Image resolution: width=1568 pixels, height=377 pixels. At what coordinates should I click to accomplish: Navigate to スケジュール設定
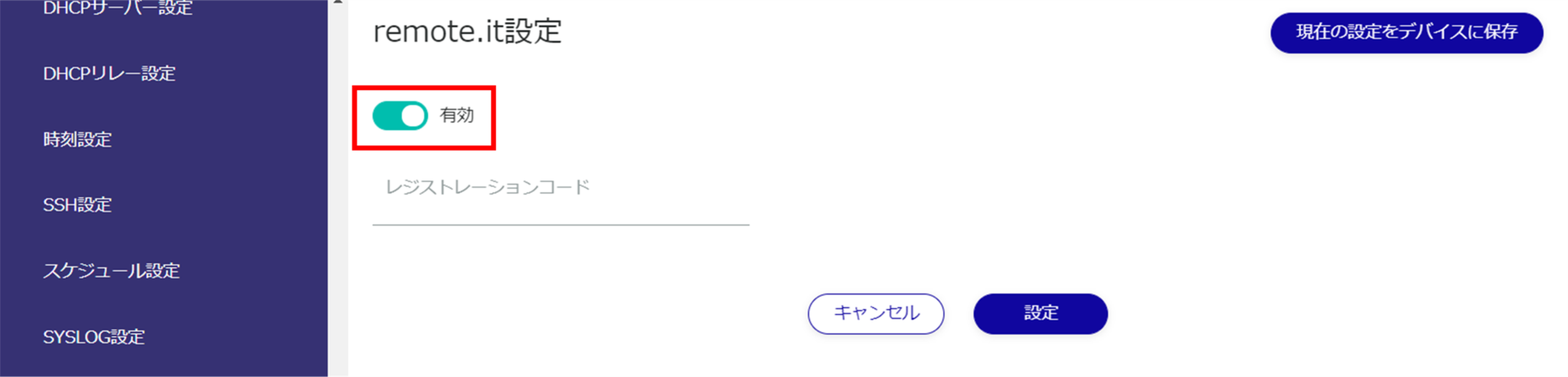(111, 271)
